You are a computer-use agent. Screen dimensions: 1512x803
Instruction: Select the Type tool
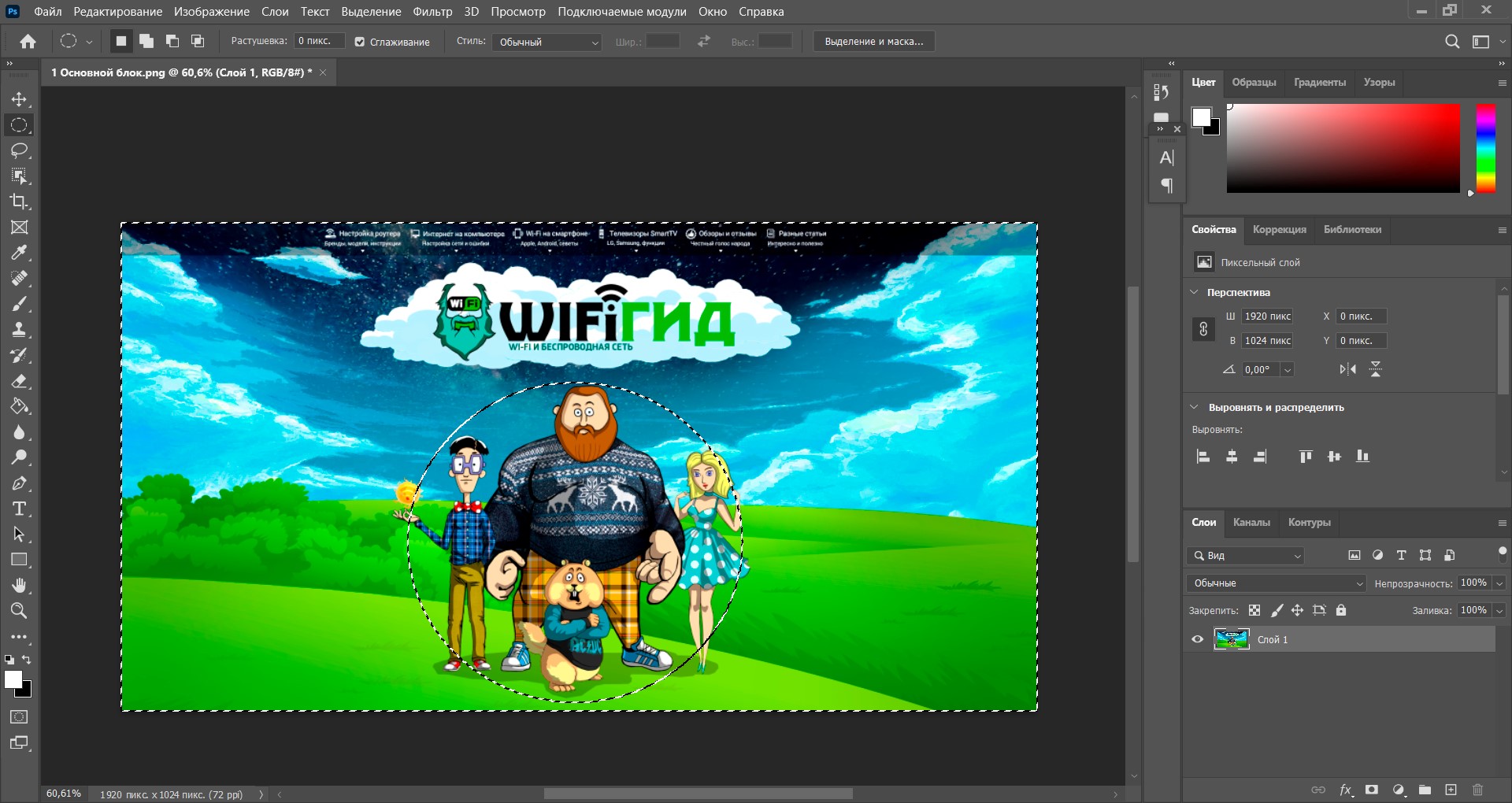[19, 509]
